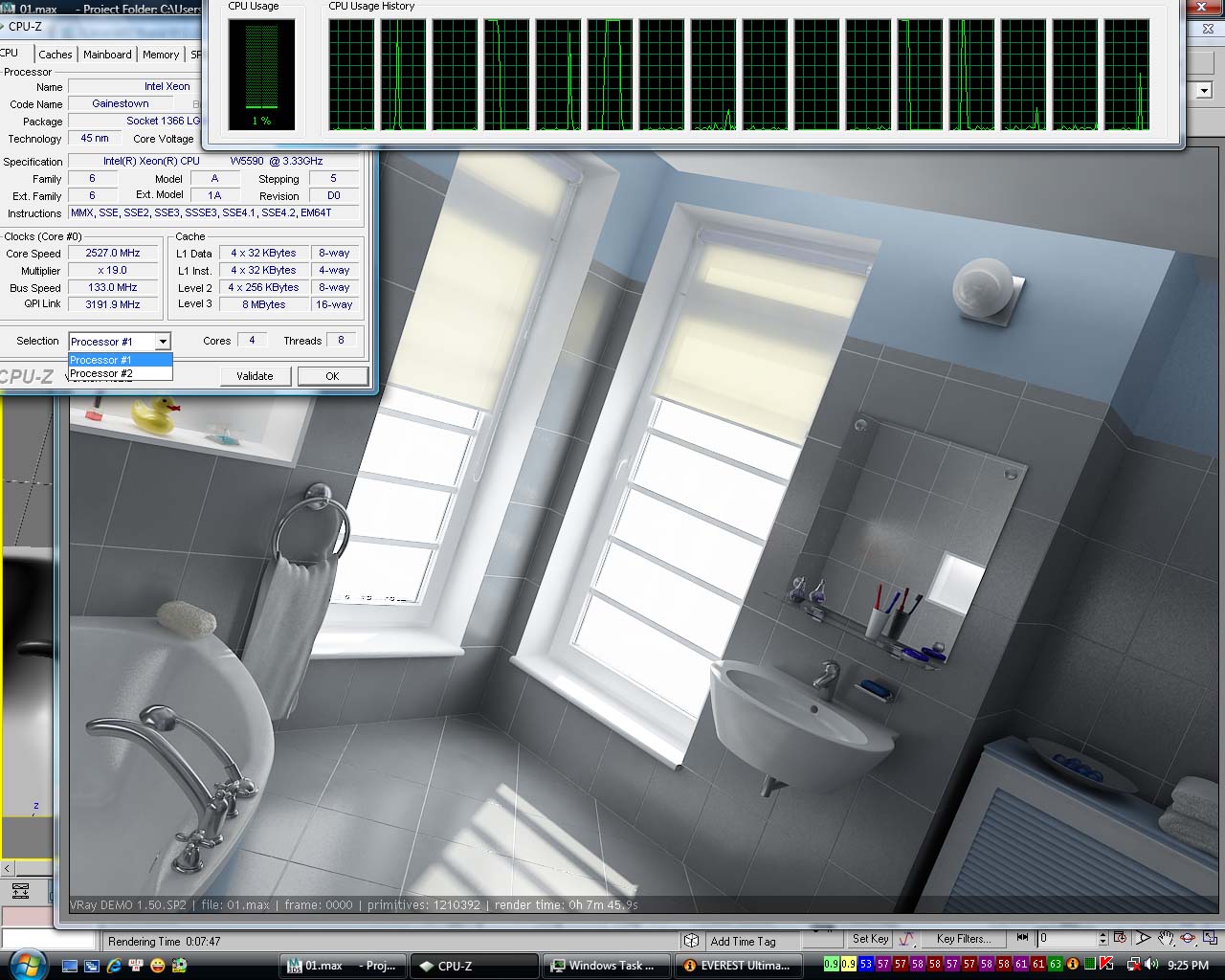This screenshot has height=980, width=1225.
Task: Click the Rendering Time 0:07:47 status text
Action: [x=165, y=942]
